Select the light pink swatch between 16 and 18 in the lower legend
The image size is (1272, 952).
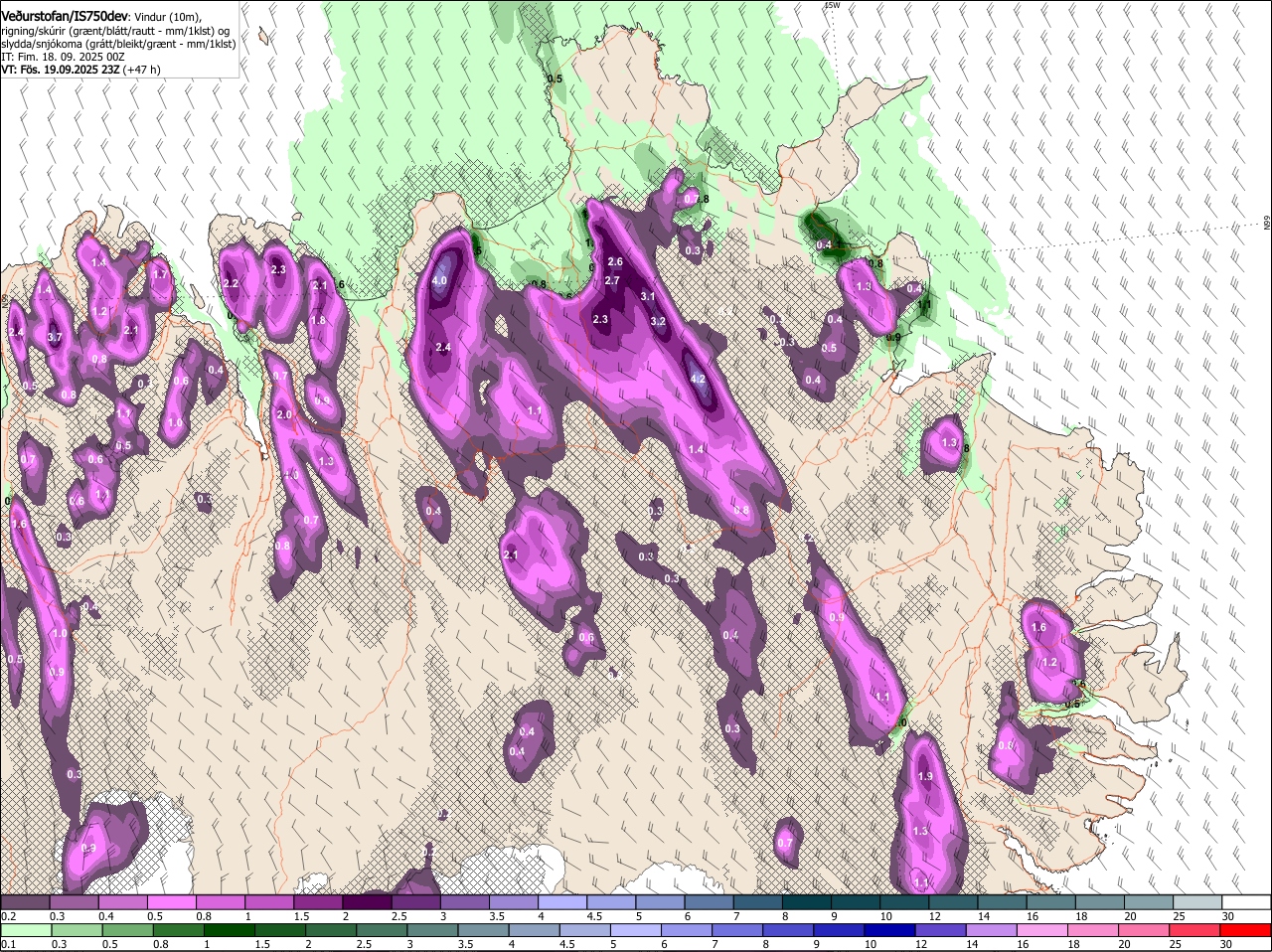pos(1042,930)
